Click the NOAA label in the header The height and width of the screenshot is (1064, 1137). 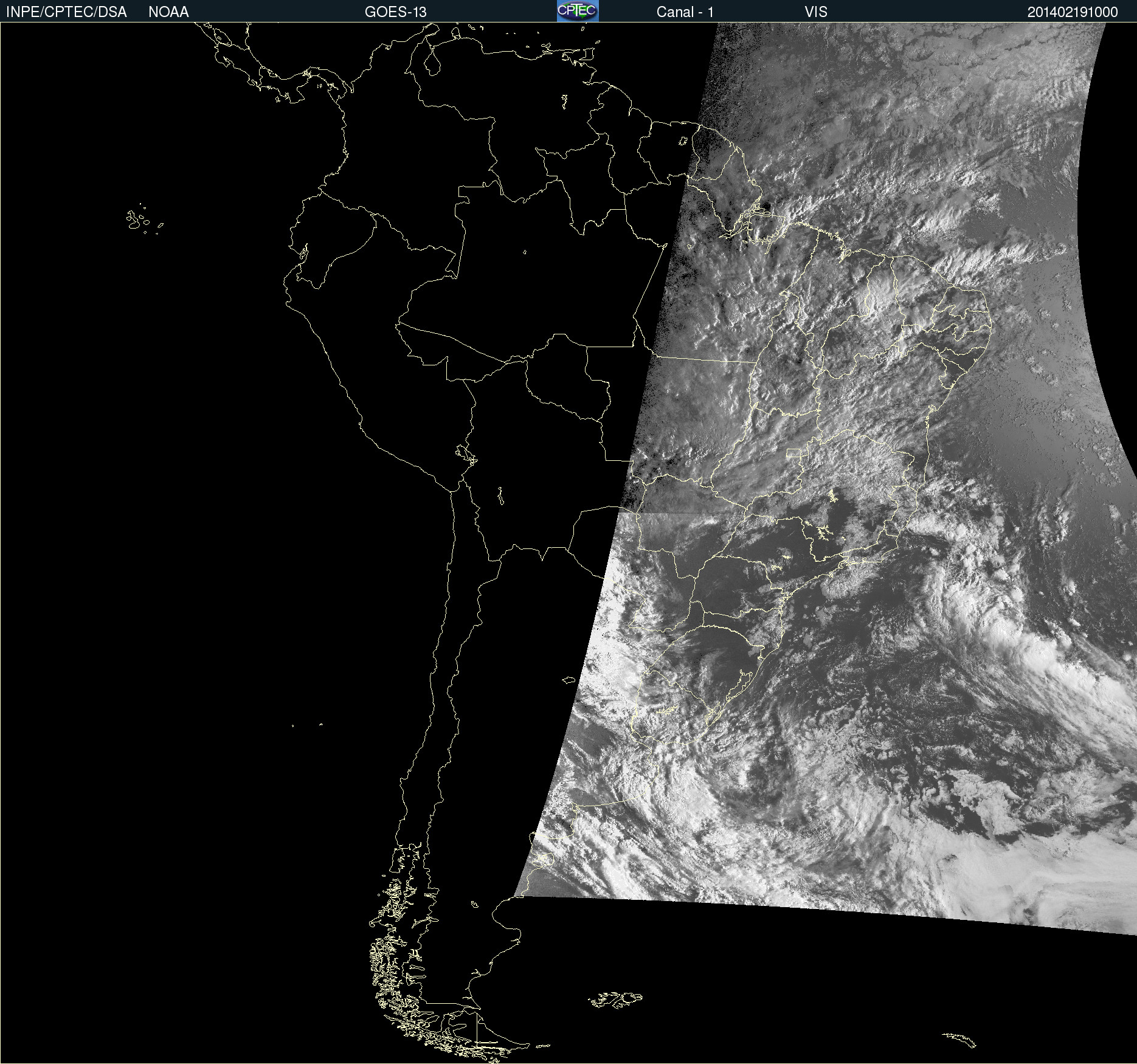168,12
